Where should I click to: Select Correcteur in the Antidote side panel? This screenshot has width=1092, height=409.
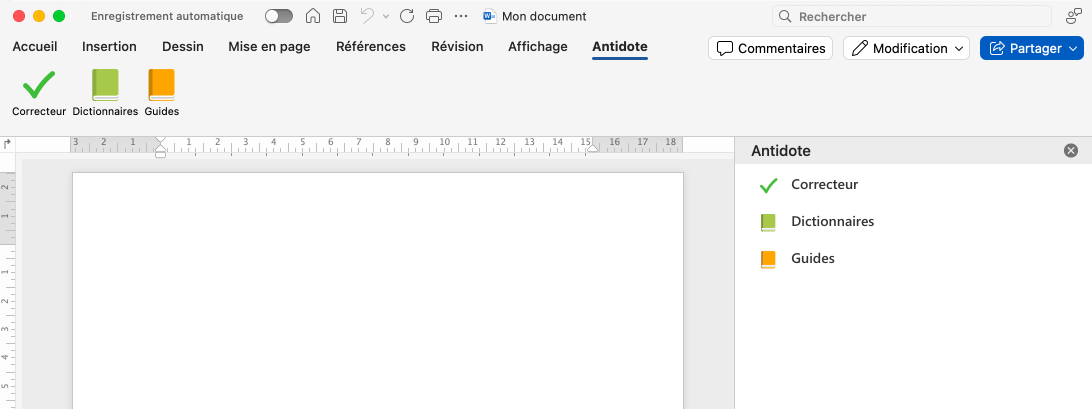(824, 185)
